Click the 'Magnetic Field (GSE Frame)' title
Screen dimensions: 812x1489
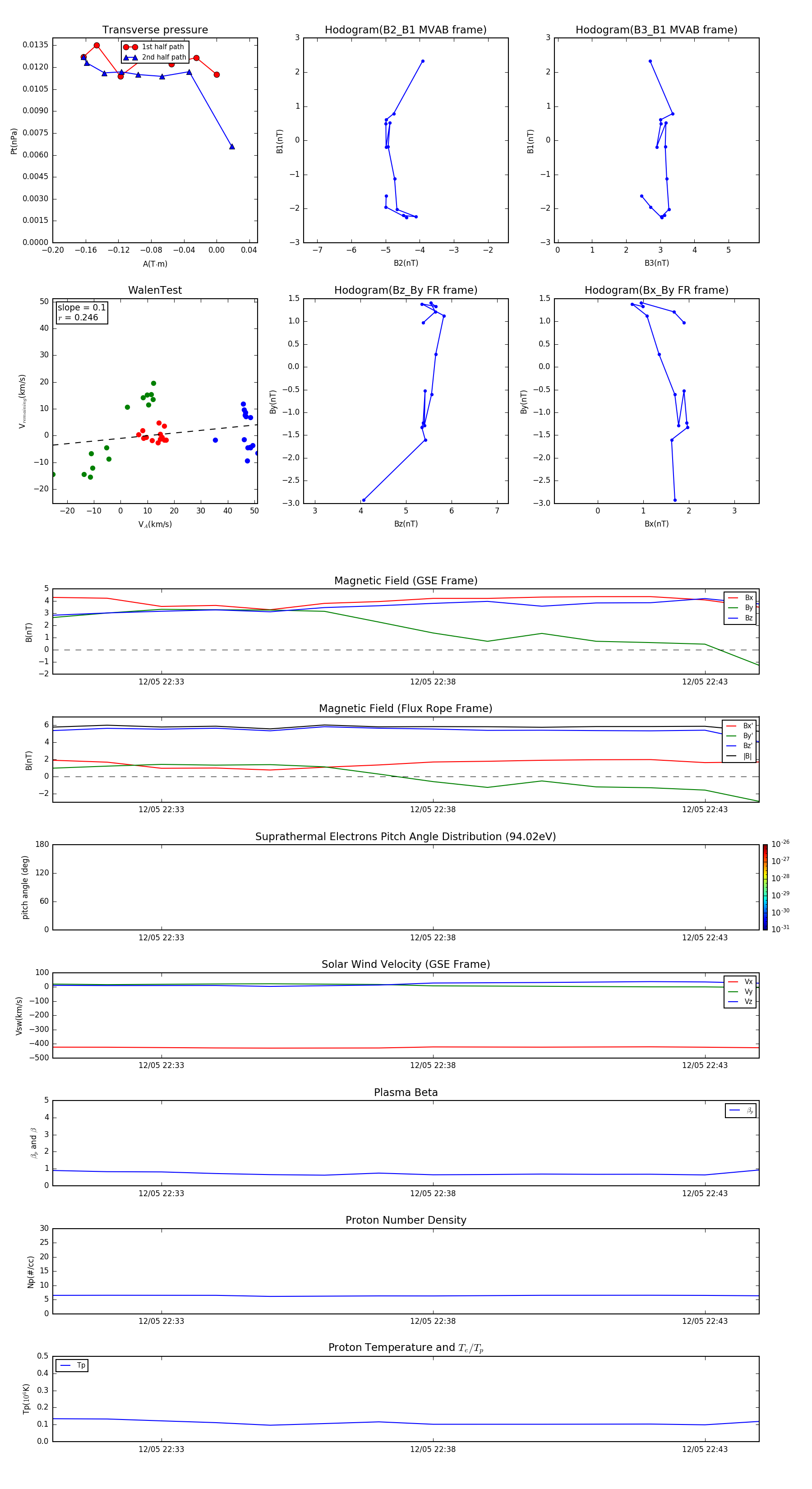(406, 580)
